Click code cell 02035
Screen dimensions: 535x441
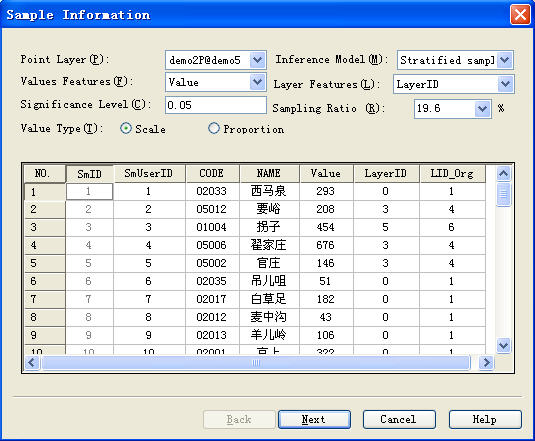point(212,281)
